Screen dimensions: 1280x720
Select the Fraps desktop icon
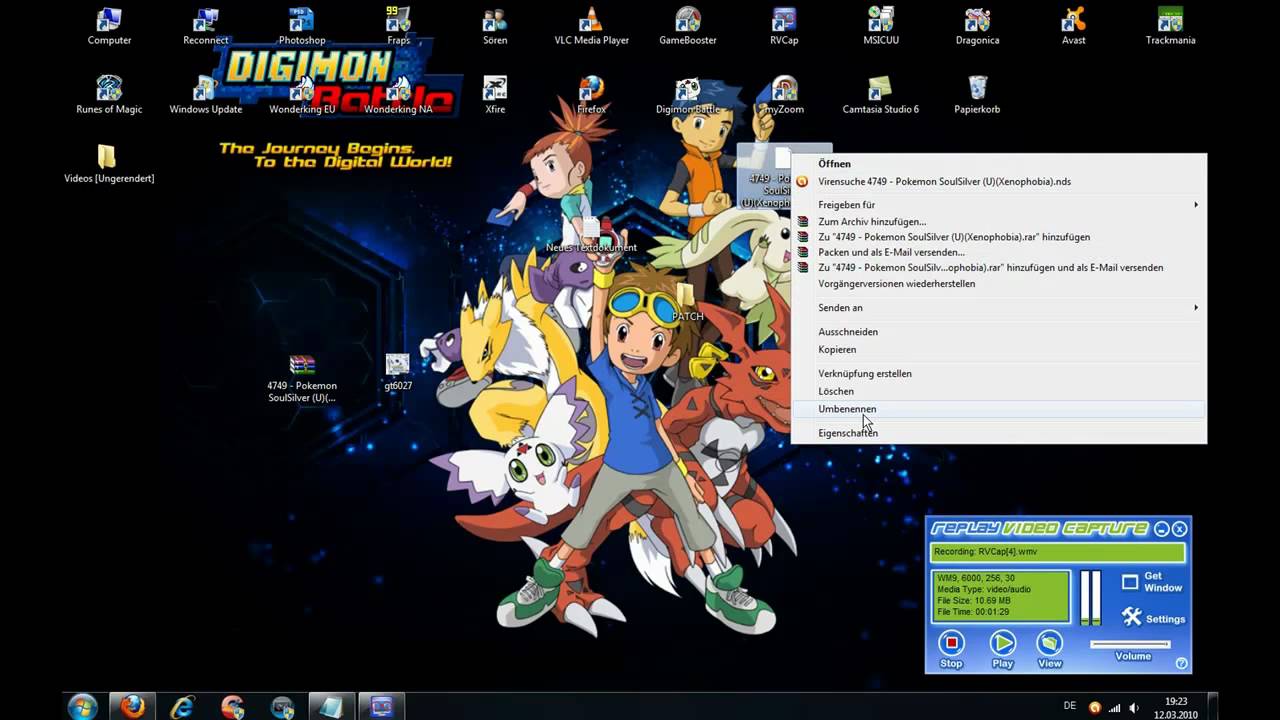[x=399, y=26]
